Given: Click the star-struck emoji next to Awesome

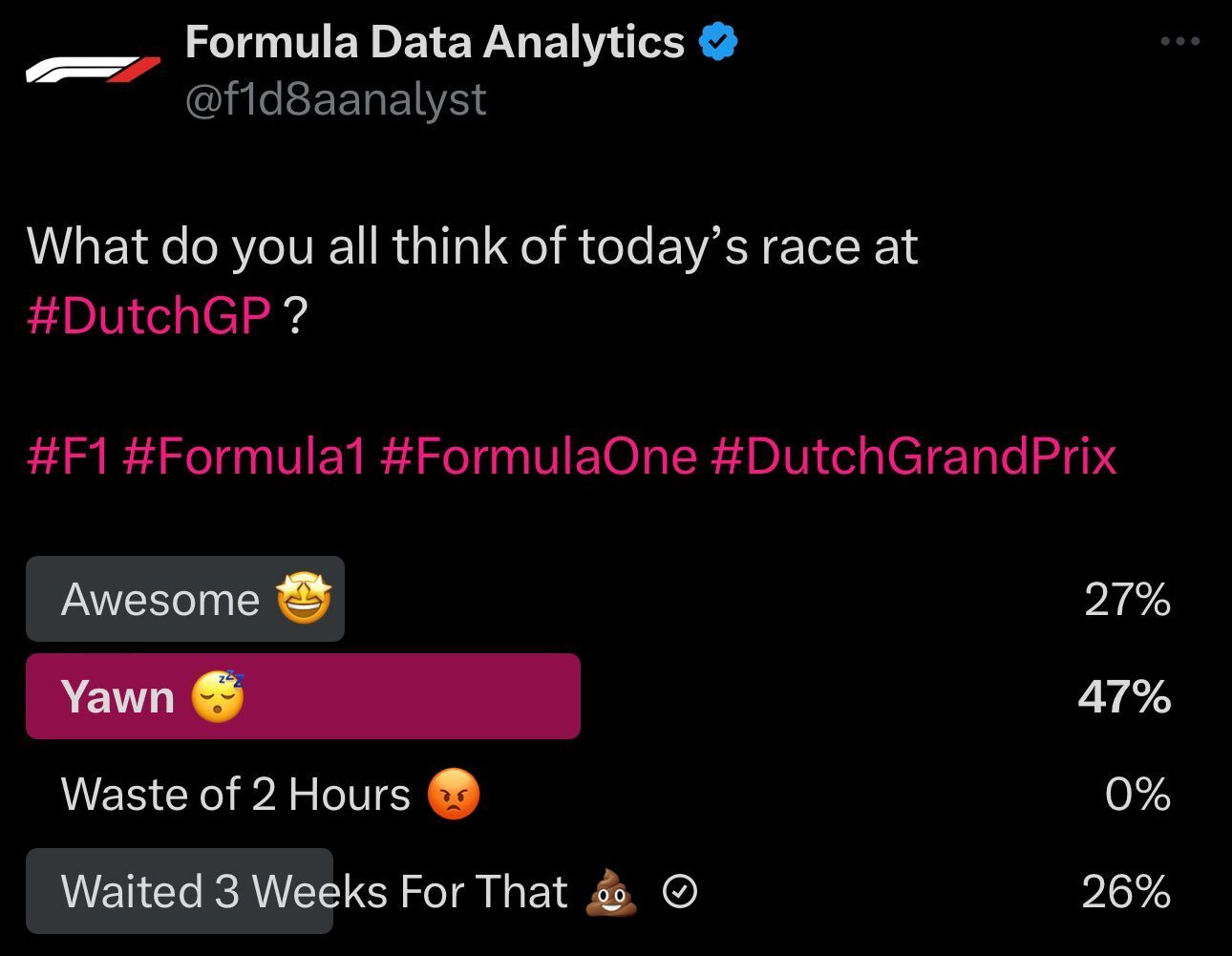Looking at the screenshot, I should (x=304, y=599).
